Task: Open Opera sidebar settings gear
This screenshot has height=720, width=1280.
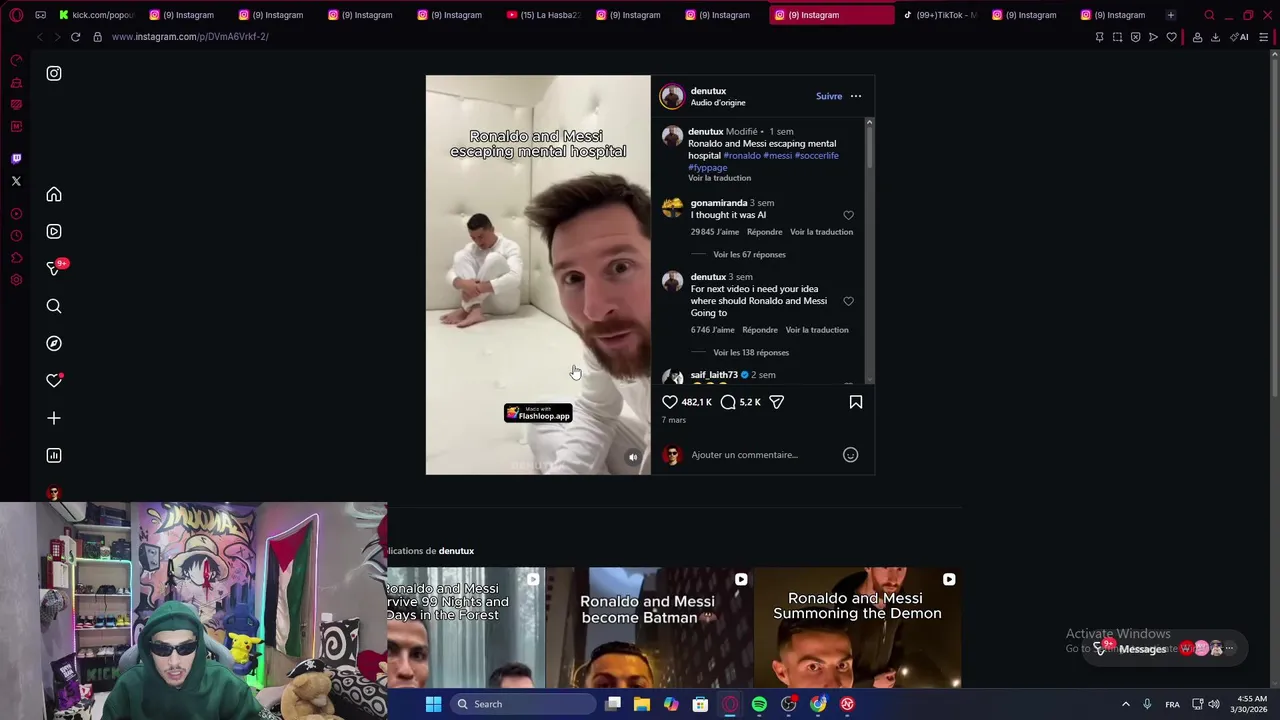Action: click(16, 280)
